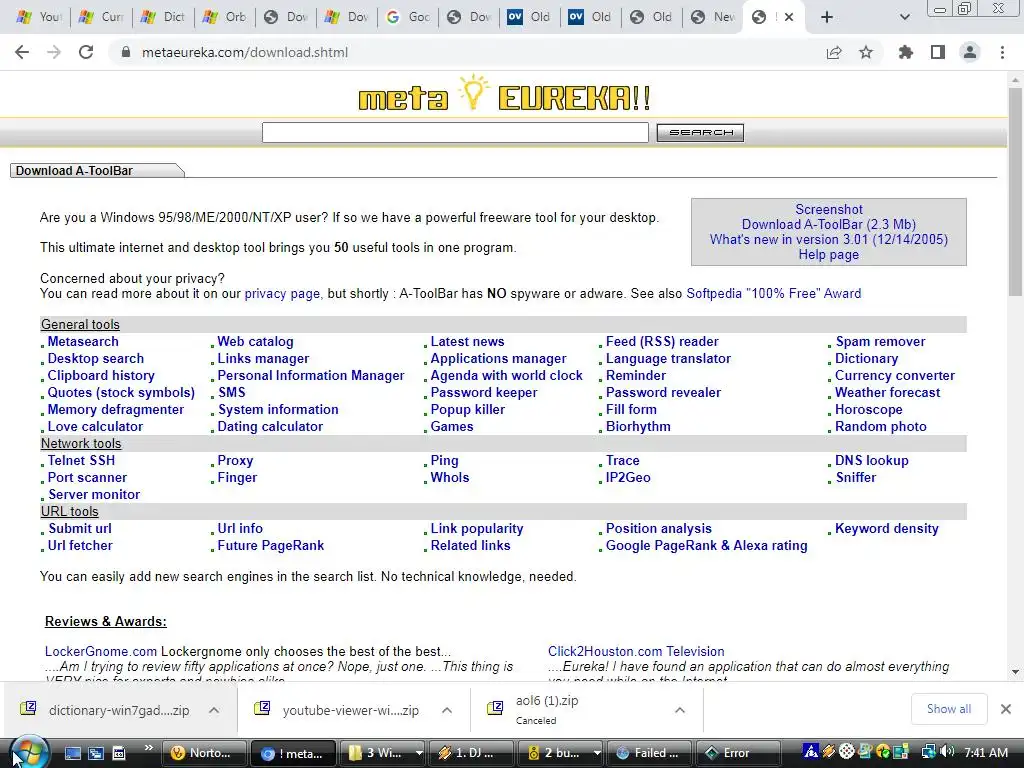The width and height of the screenshot is (1024, 768).
Task: Click Download A-ToolBar (2.3 Mb) link
Action: (x=829, y=225)
